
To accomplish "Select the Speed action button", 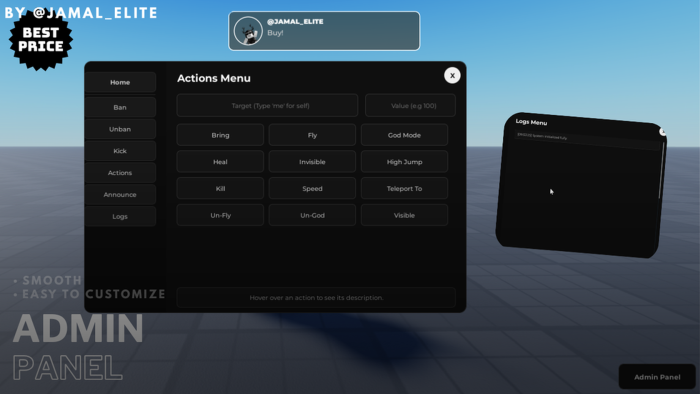I will coord(312,189).
